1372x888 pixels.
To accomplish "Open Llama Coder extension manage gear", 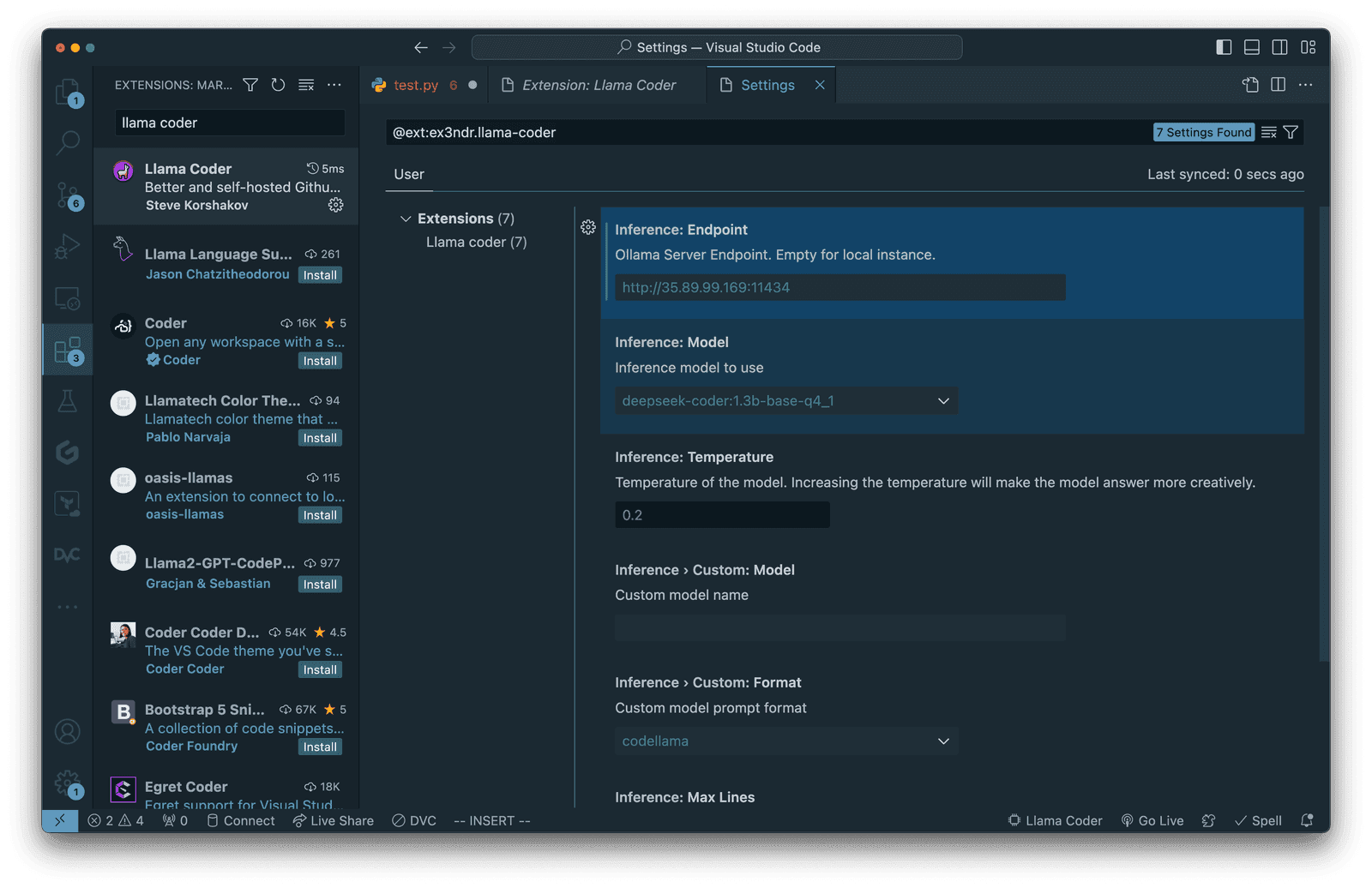I will pos(336,205).
